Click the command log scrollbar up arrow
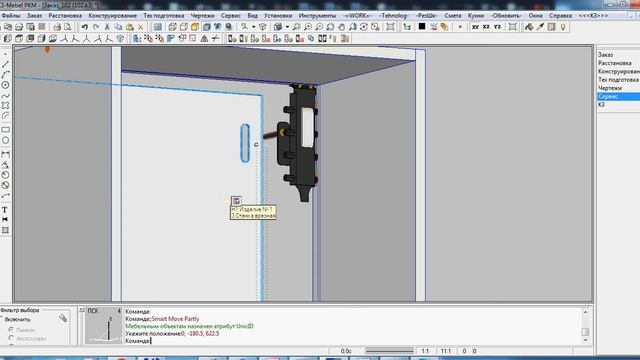The width and height of the screenshot is (640, 360). [x=585, y=312]
